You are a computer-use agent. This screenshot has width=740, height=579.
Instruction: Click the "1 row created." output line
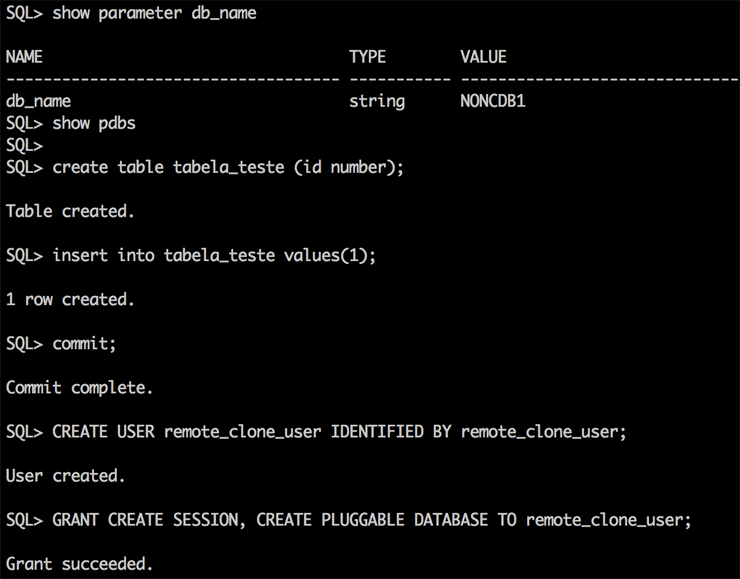coord(70,299)
